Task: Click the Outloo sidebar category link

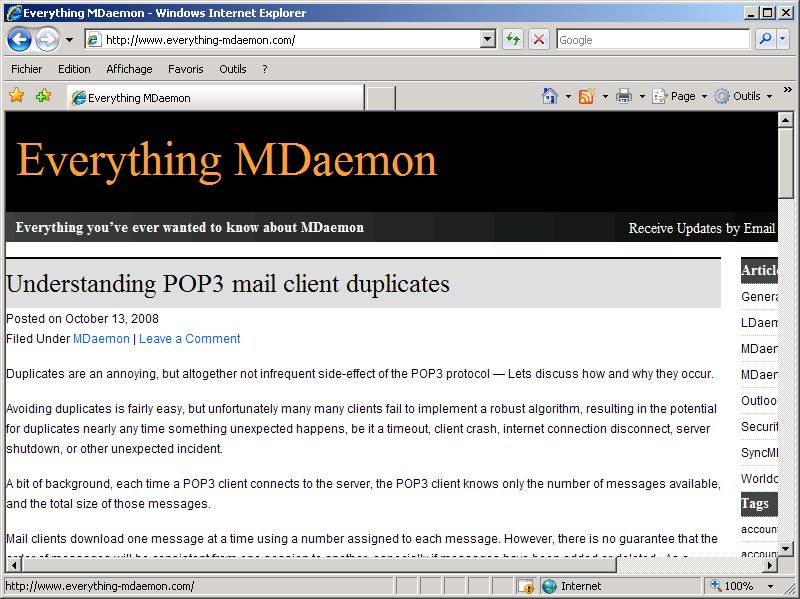Action: tap(759, 401)
